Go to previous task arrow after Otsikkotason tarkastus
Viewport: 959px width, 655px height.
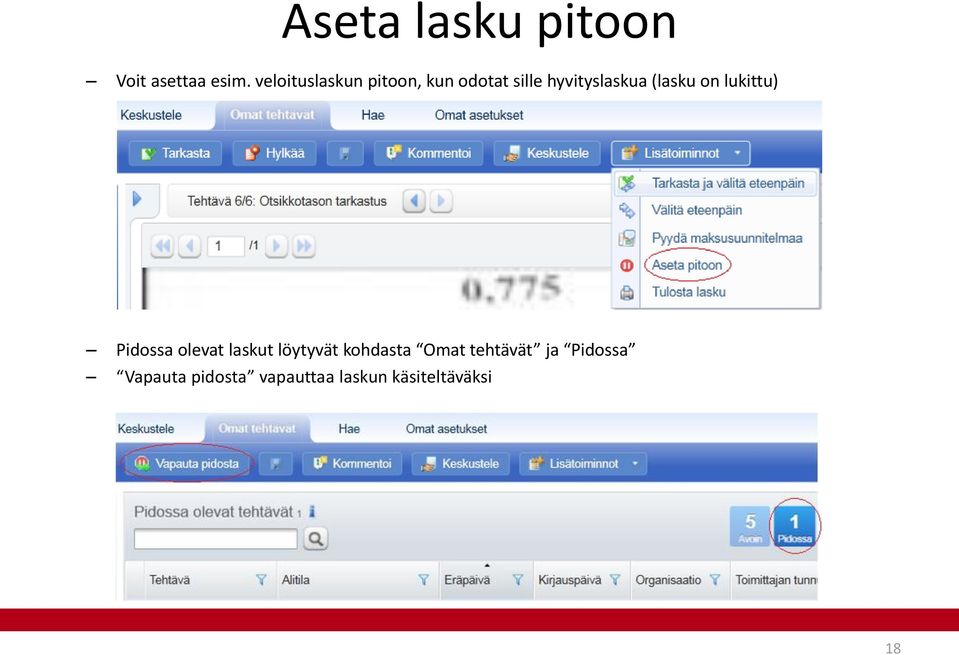click(x=414, y=201)
